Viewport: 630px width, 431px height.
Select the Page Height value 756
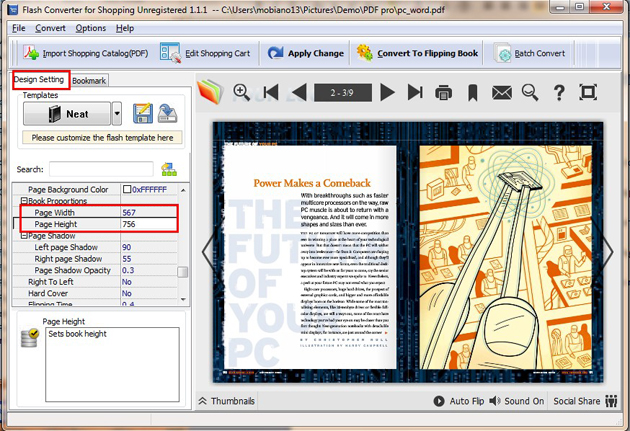149,224
